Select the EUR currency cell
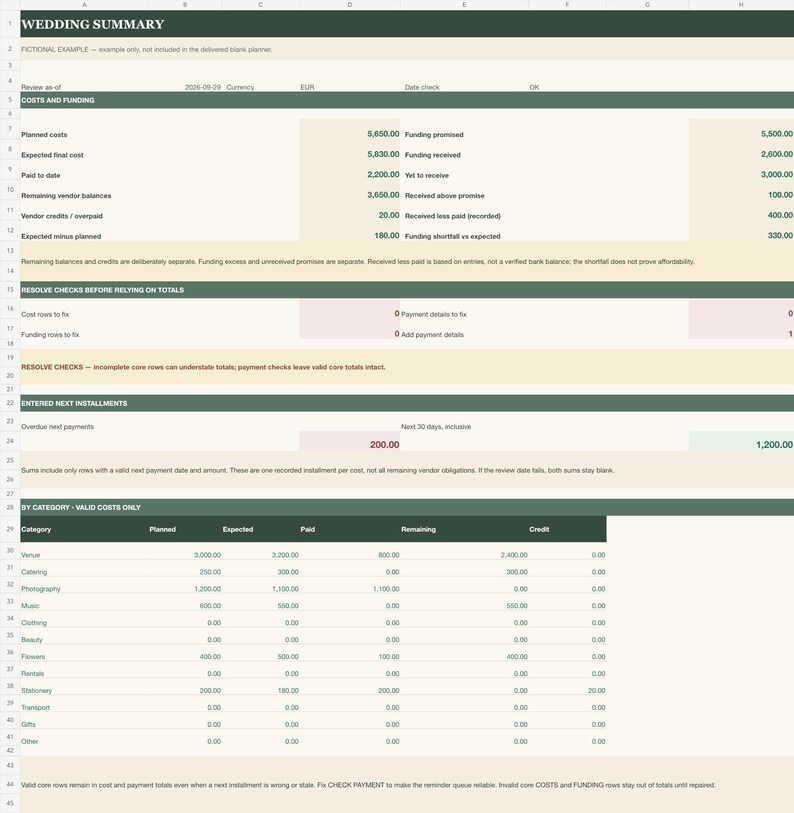This screenshot has height=813, width=794. 307,87
